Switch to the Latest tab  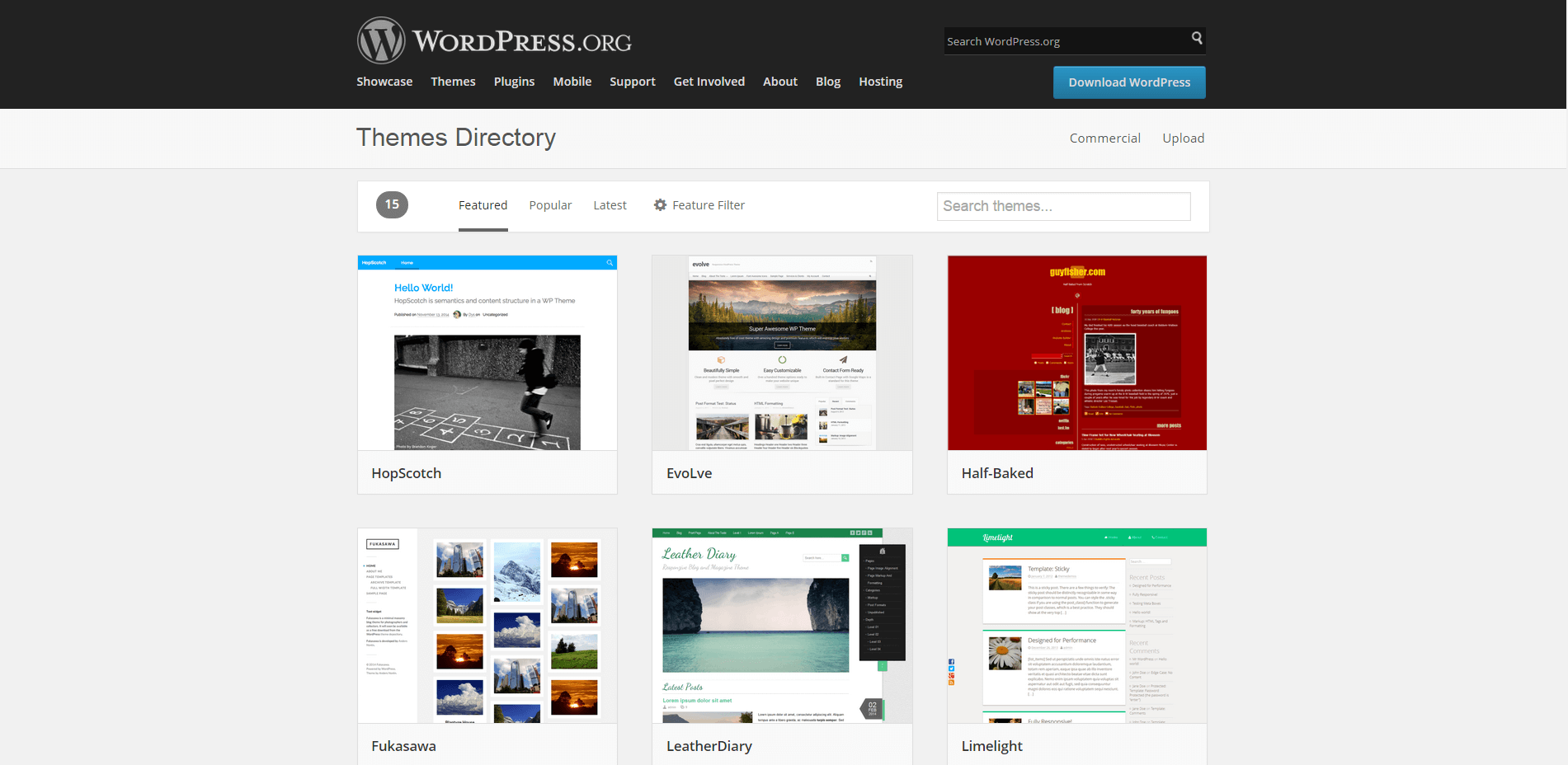(610, 205)
